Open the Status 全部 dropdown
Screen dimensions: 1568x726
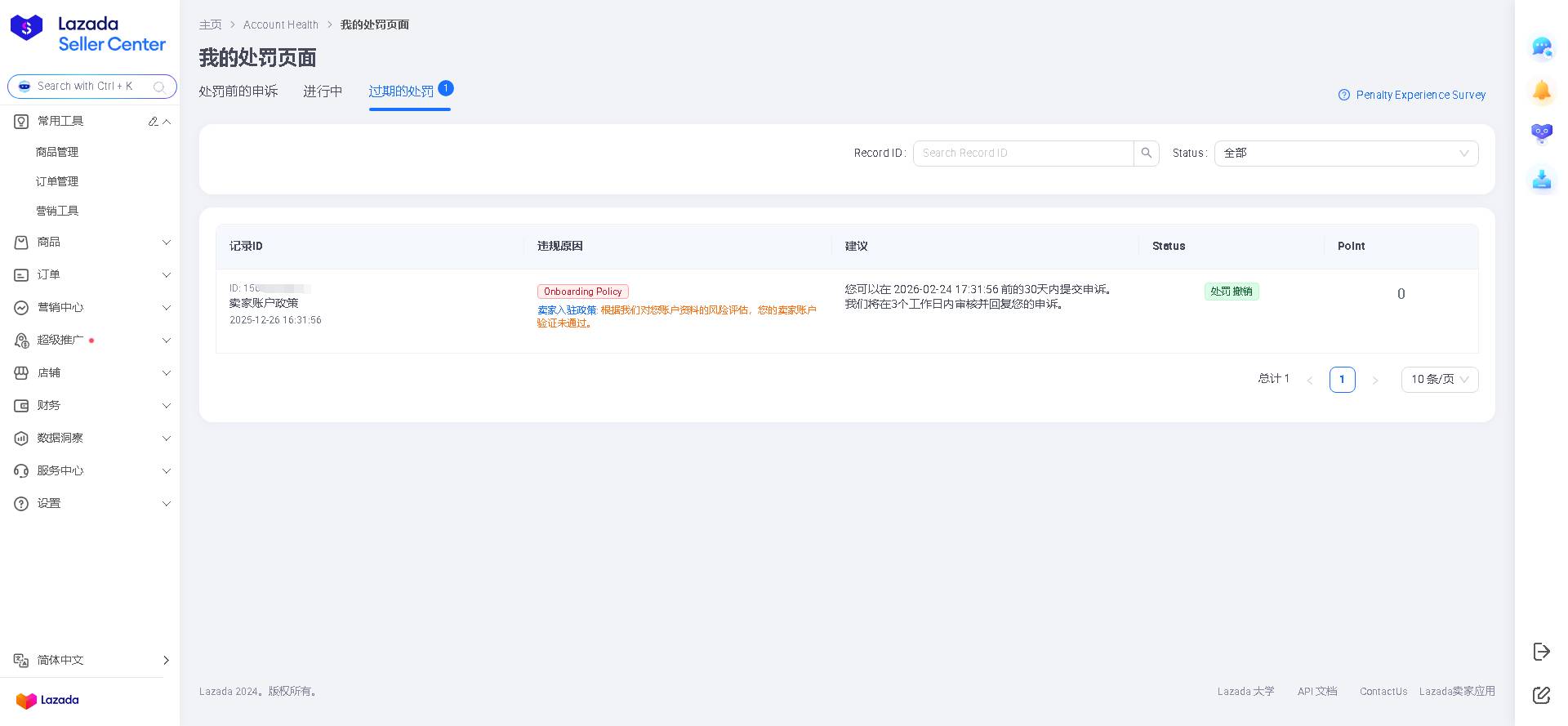coord(1346,153)
